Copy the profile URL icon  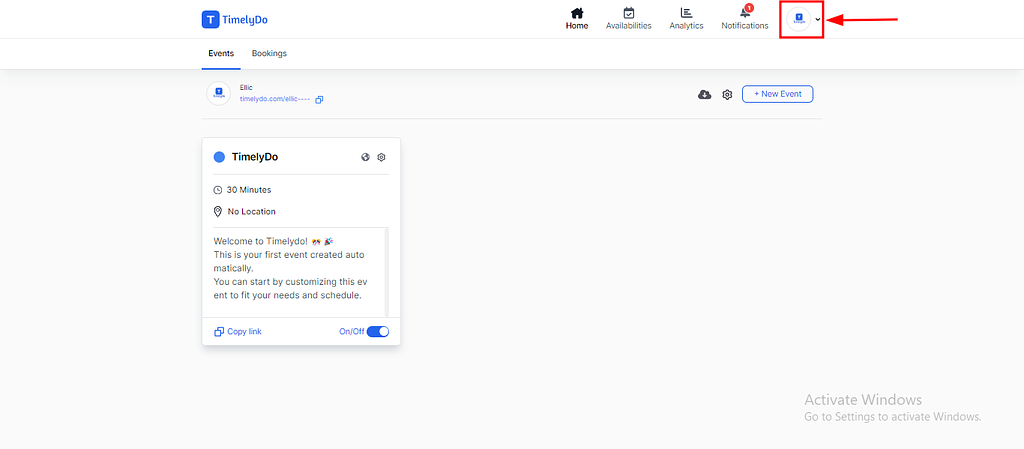point(319,100)
